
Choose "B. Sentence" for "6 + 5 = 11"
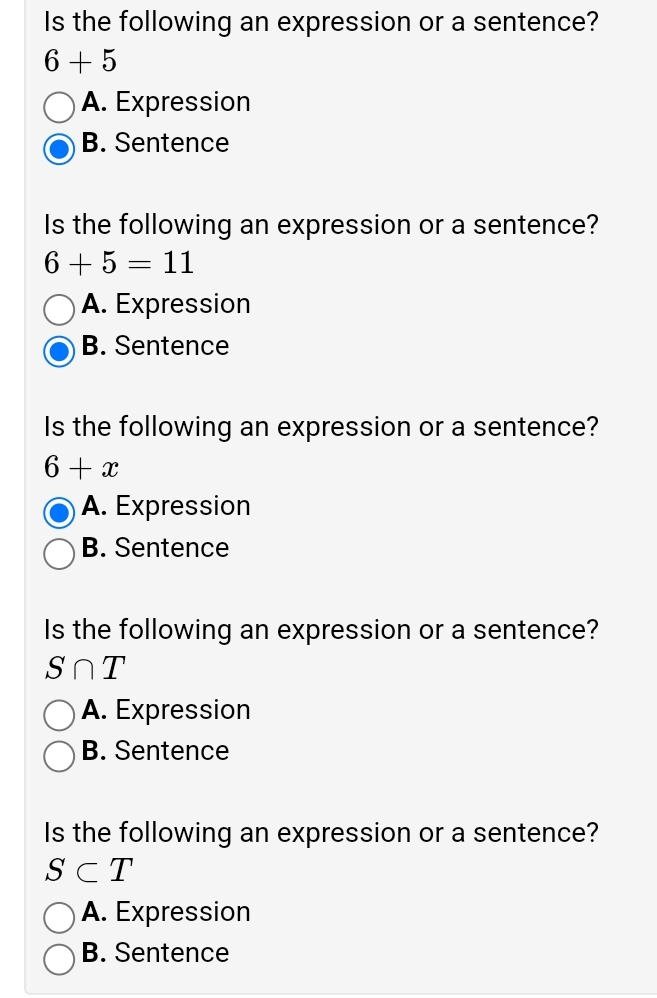58,352
